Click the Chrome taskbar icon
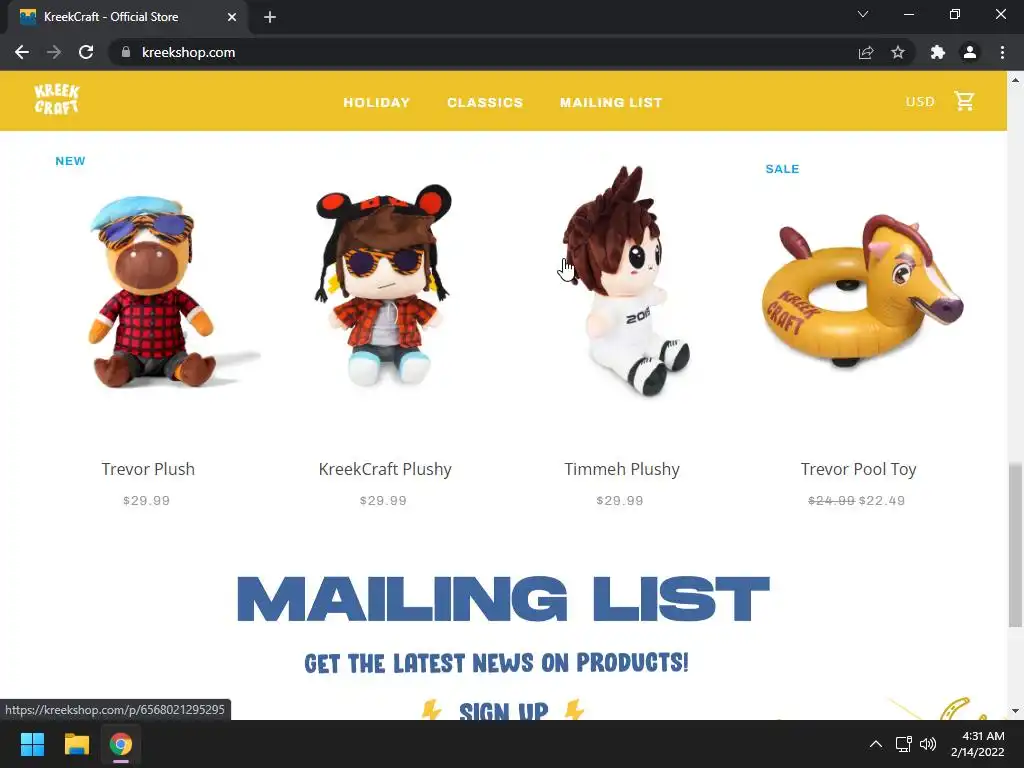The height and width of the screenshot is (768, 1024). (121, 744)
